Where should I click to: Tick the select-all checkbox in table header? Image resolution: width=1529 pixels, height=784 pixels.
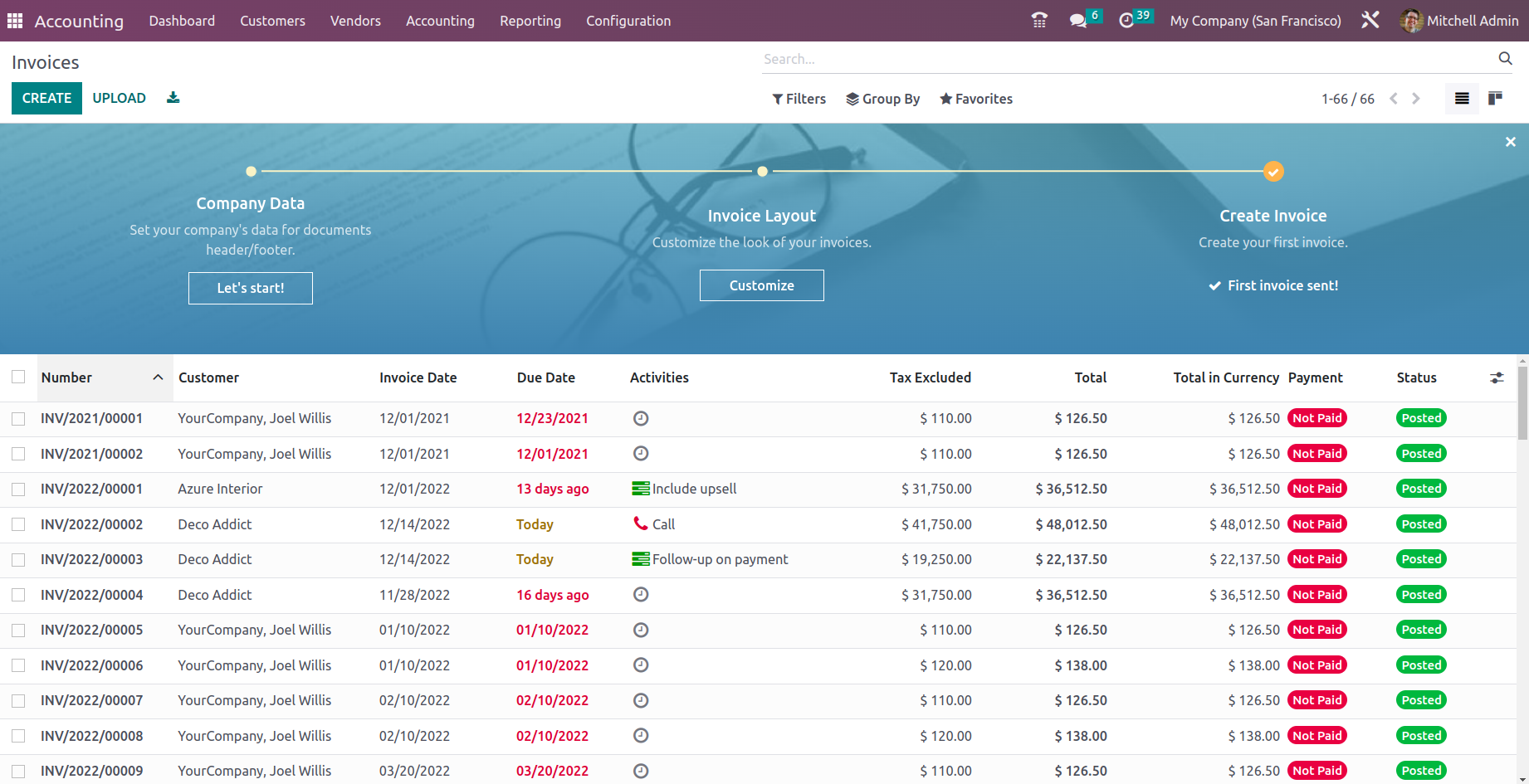18,377
